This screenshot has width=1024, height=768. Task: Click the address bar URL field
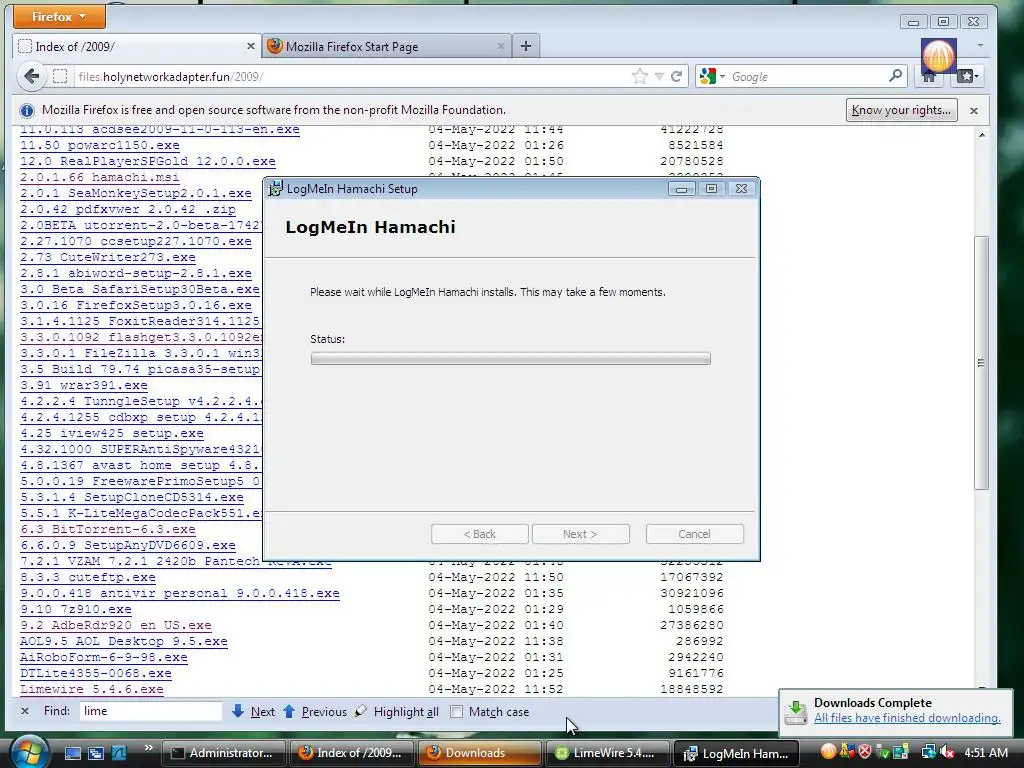click(x=353, y=76)
